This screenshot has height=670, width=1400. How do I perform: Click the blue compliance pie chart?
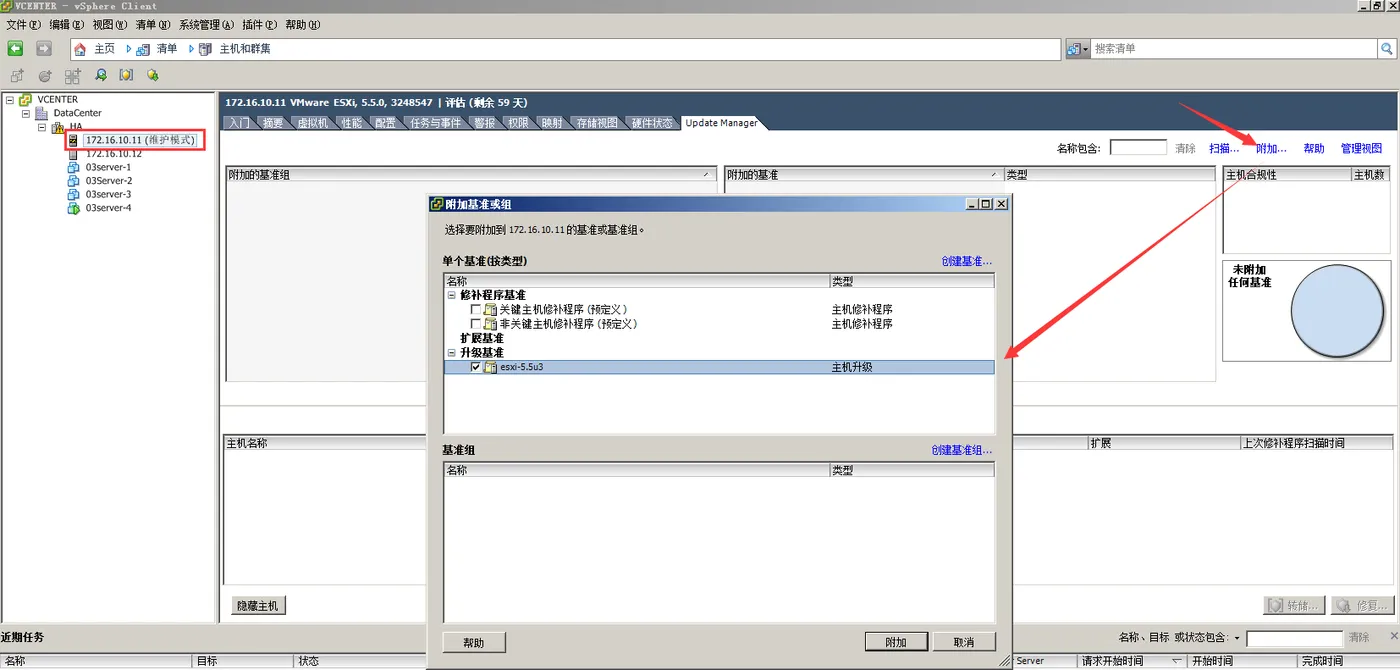coord(1337,312)
